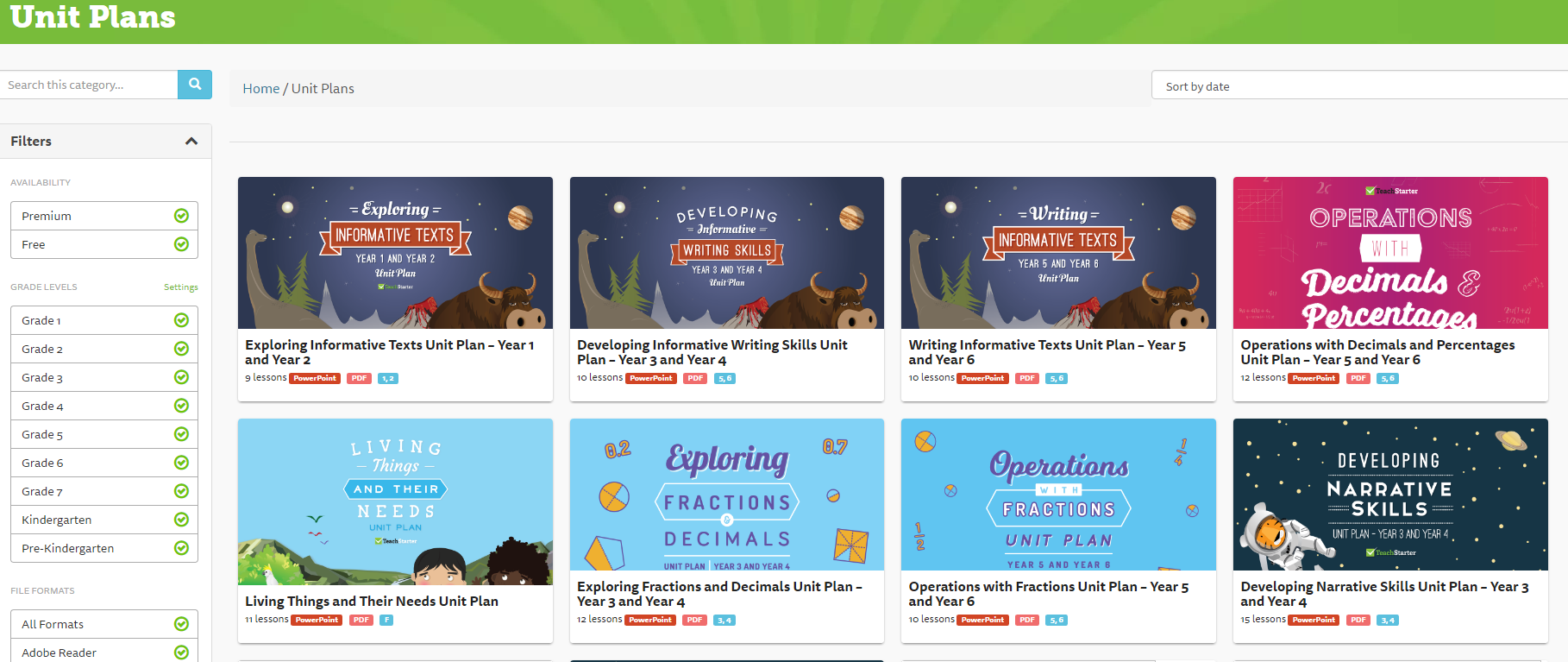The width and height of the screenshot is (1568, 662).
Task: Toggle the Grade 3 filter checkmark
Action: tap(181, 377)
